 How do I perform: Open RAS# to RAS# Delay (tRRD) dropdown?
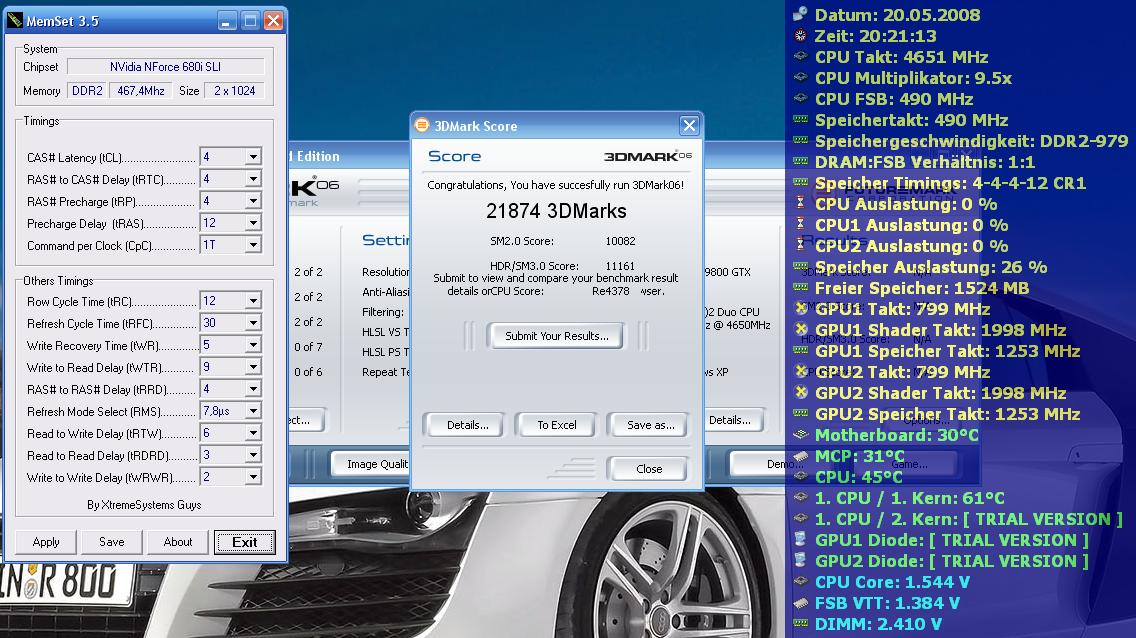point(253,389)
